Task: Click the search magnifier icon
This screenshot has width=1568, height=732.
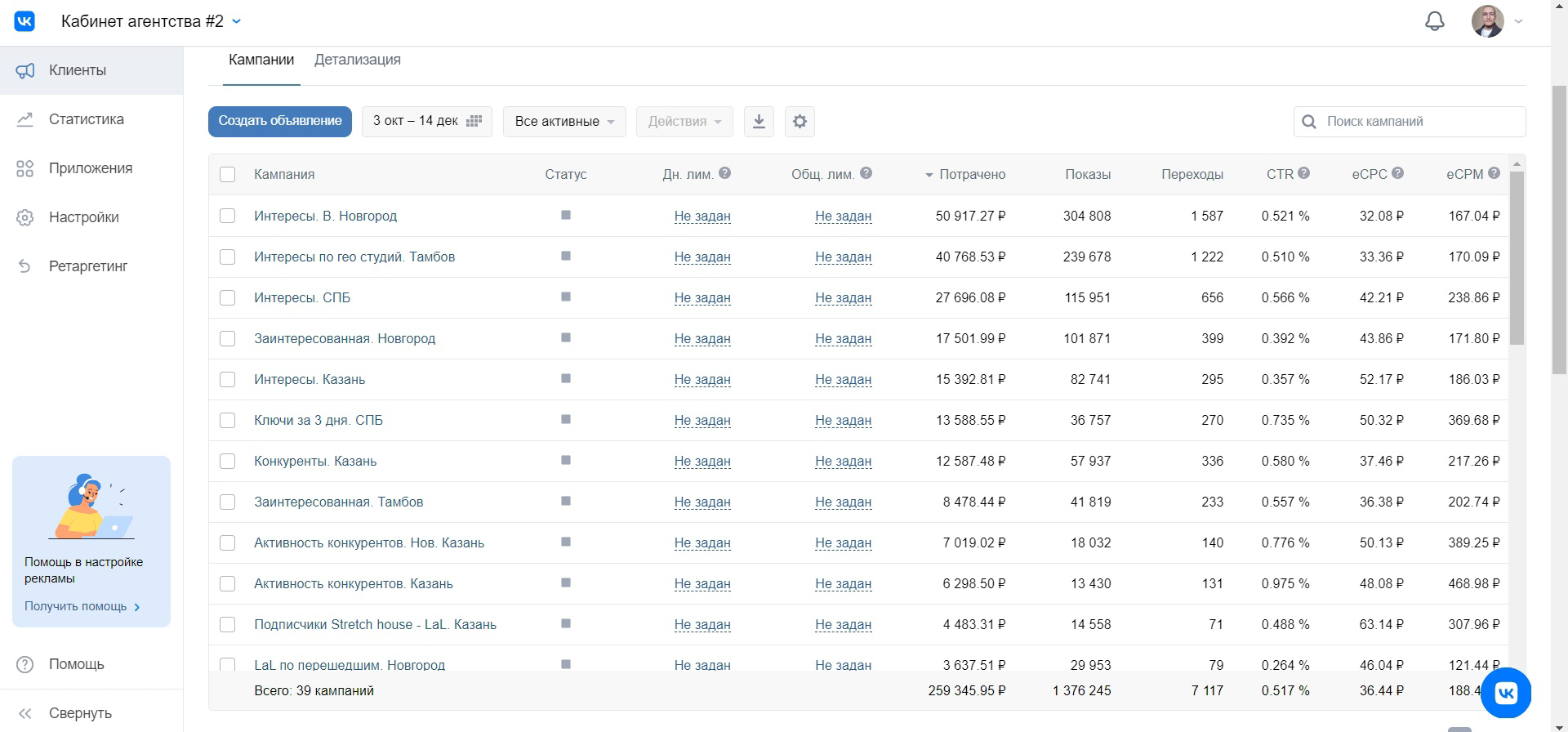Action: pyautogui.click(x=1309, y=122)
